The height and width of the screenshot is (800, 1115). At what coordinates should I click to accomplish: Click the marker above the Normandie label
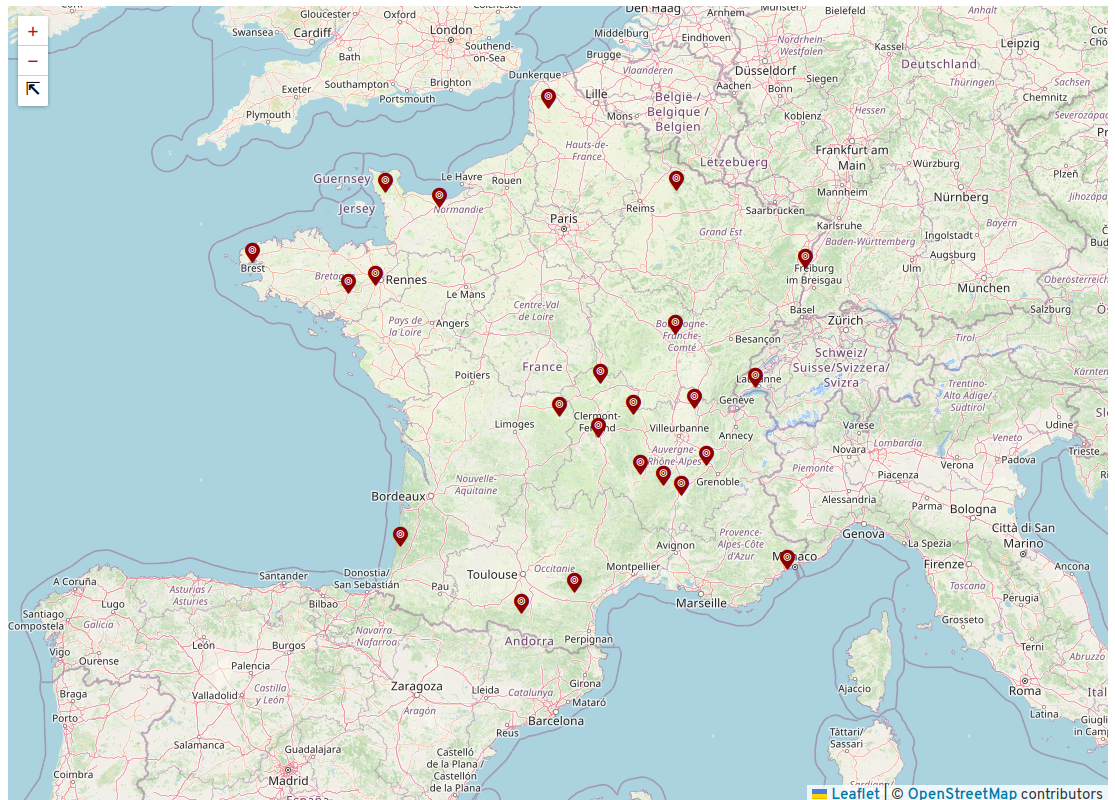tap(439, 198)
